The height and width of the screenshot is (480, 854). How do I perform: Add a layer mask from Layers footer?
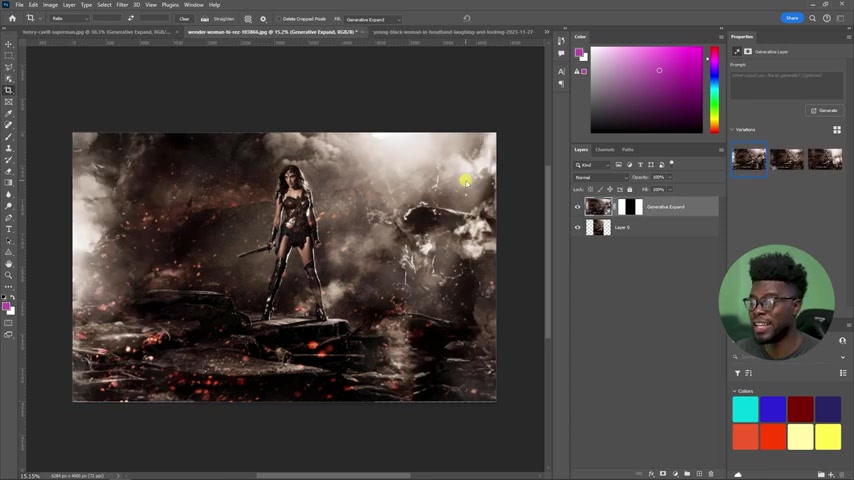(663, 473)
